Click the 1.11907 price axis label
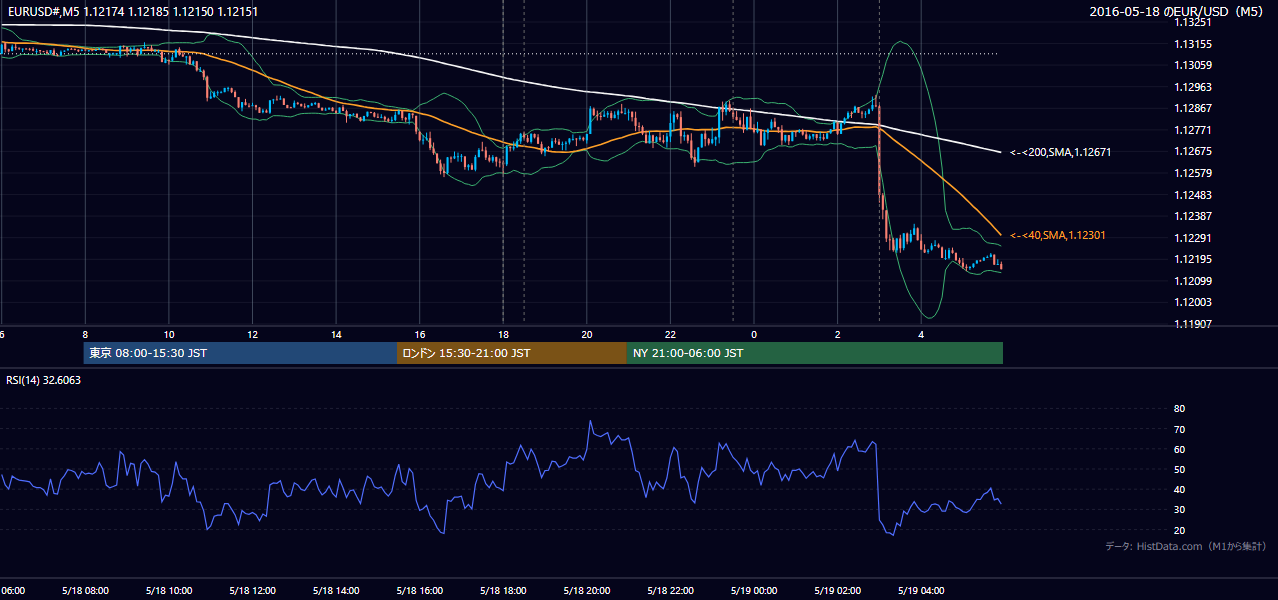Viewport: 1278px width, 600px height. click(1193, 324)
